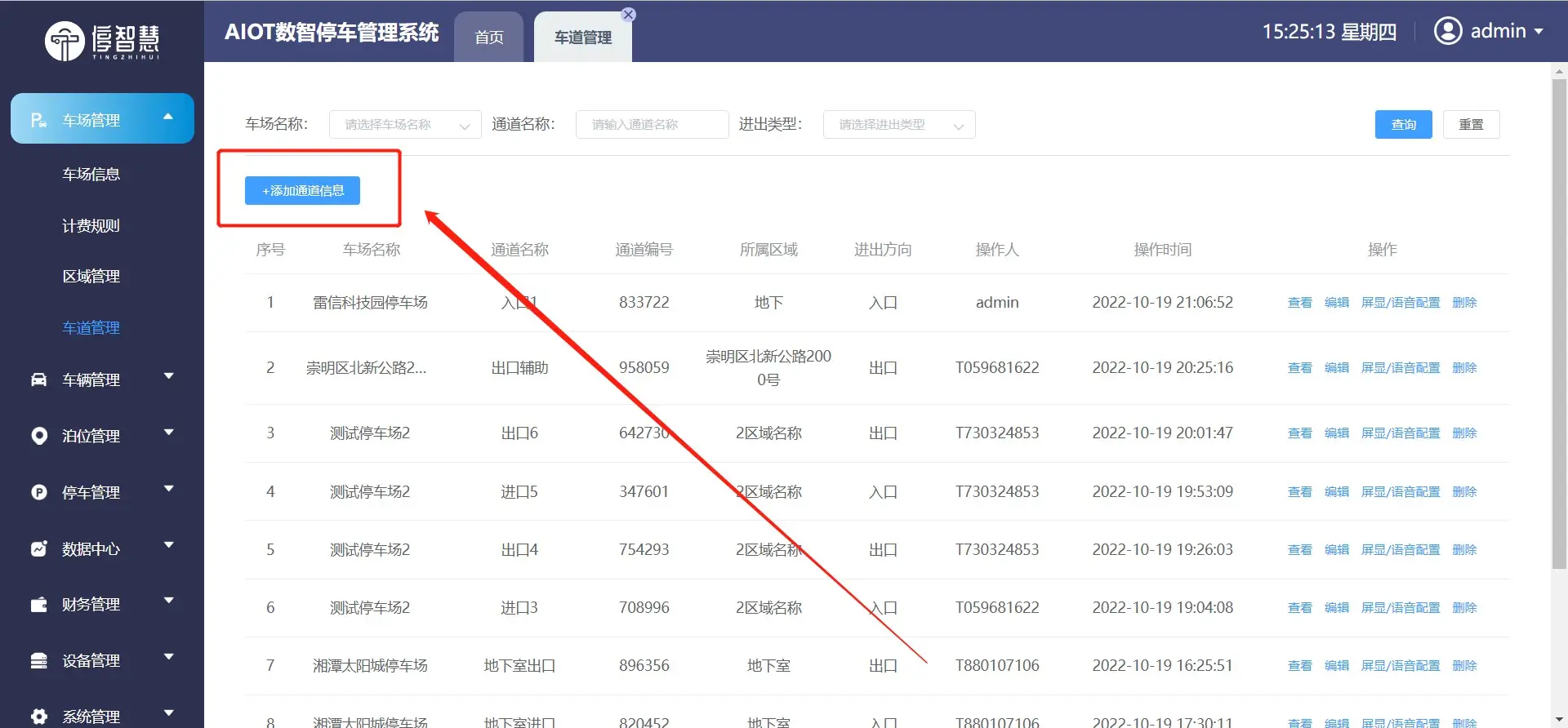1568x728 pixels.
Task: Open the 车场名称 dropdown
Action: pyautogui.click(x=405, y=124)
